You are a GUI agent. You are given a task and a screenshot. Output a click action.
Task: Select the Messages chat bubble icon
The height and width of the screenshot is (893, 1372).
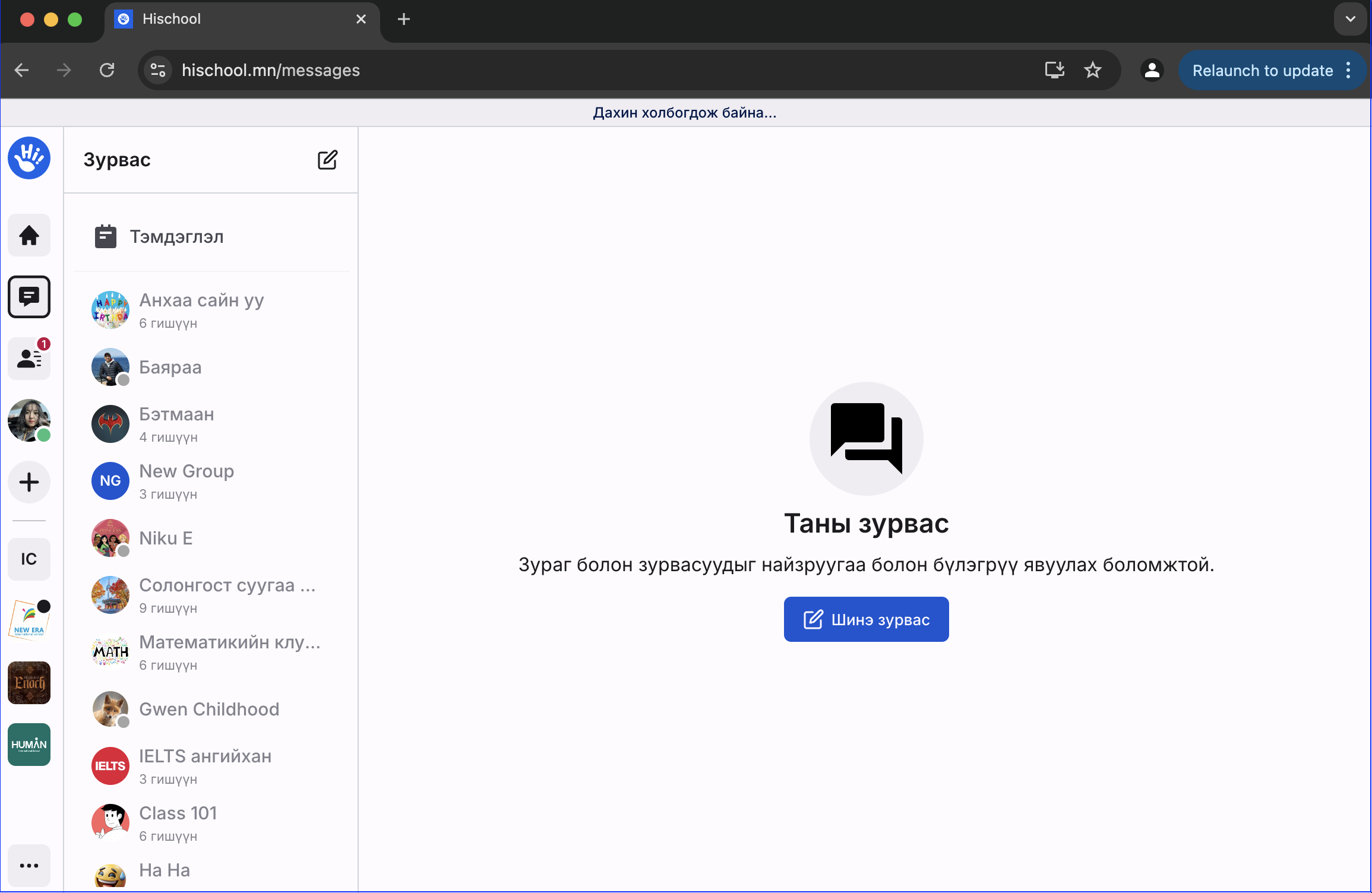coord(29,297)
